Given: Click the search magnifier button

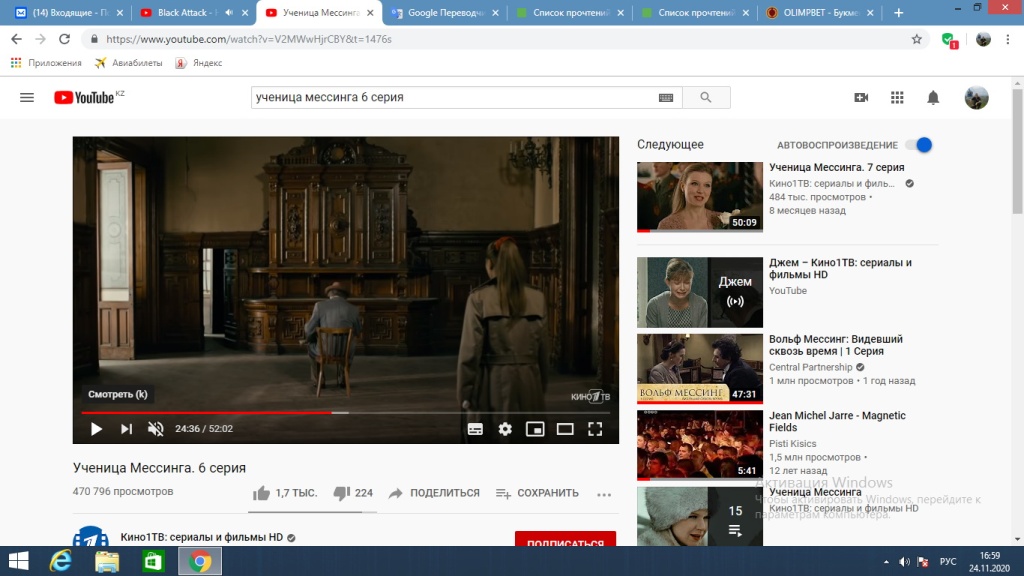Looking at the screenshot, I should click(706, 97).
